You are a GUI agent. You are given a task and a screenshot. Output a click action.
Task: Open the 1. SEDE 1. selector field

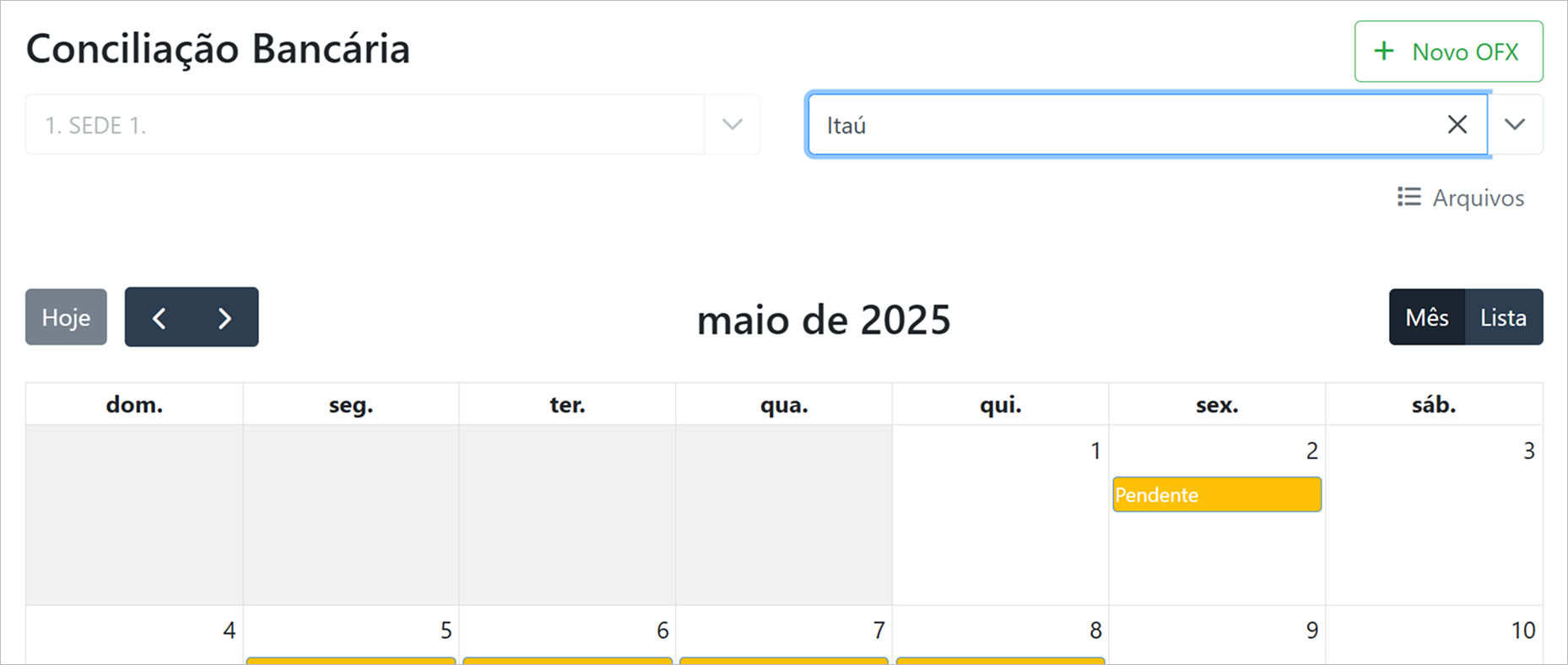365,125
